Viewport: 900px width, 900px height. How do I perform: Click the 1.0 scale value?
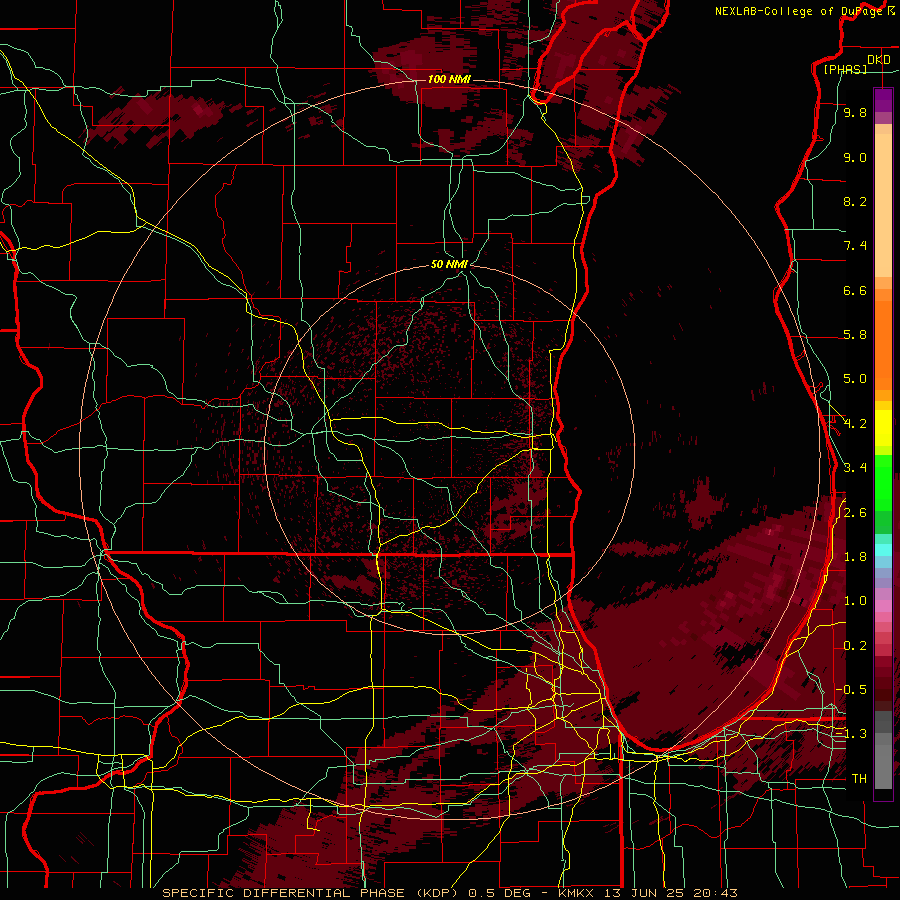click(x=855, y=601)
